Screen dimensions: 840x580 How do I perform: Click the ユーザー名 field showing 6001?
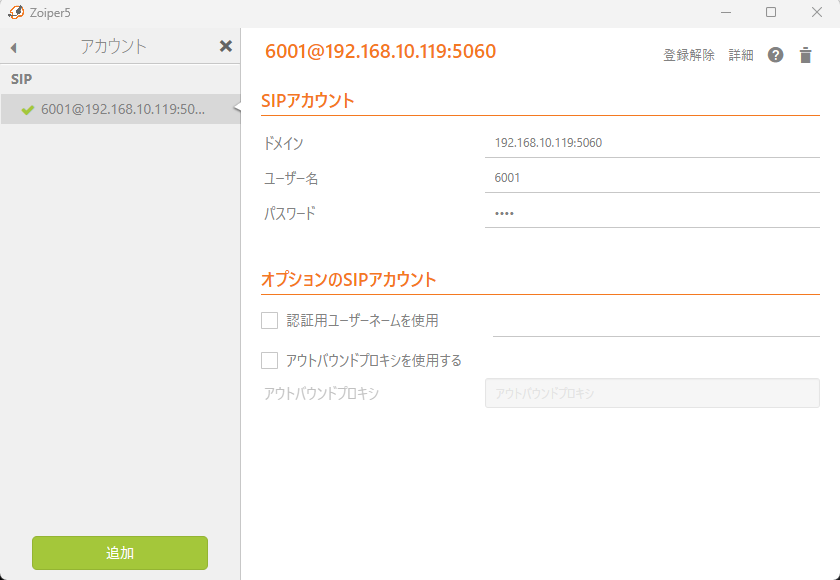651,177
